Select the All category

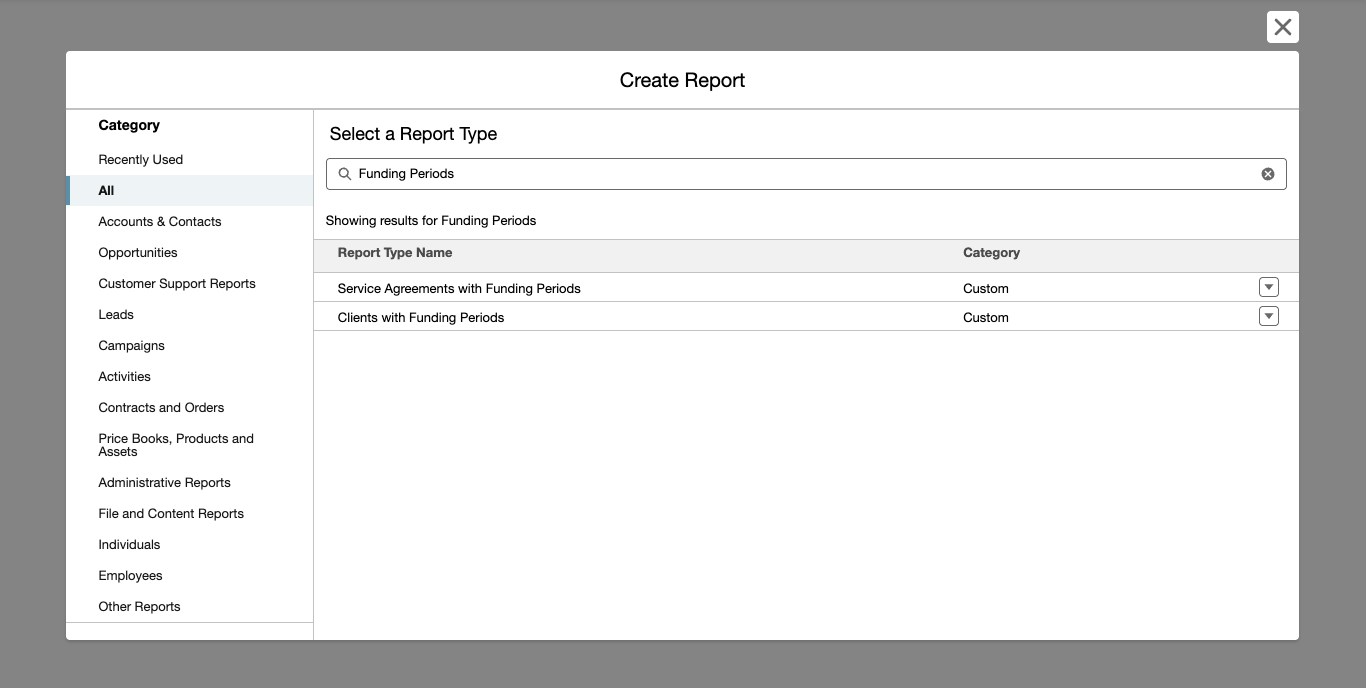(x=106, y=191)
